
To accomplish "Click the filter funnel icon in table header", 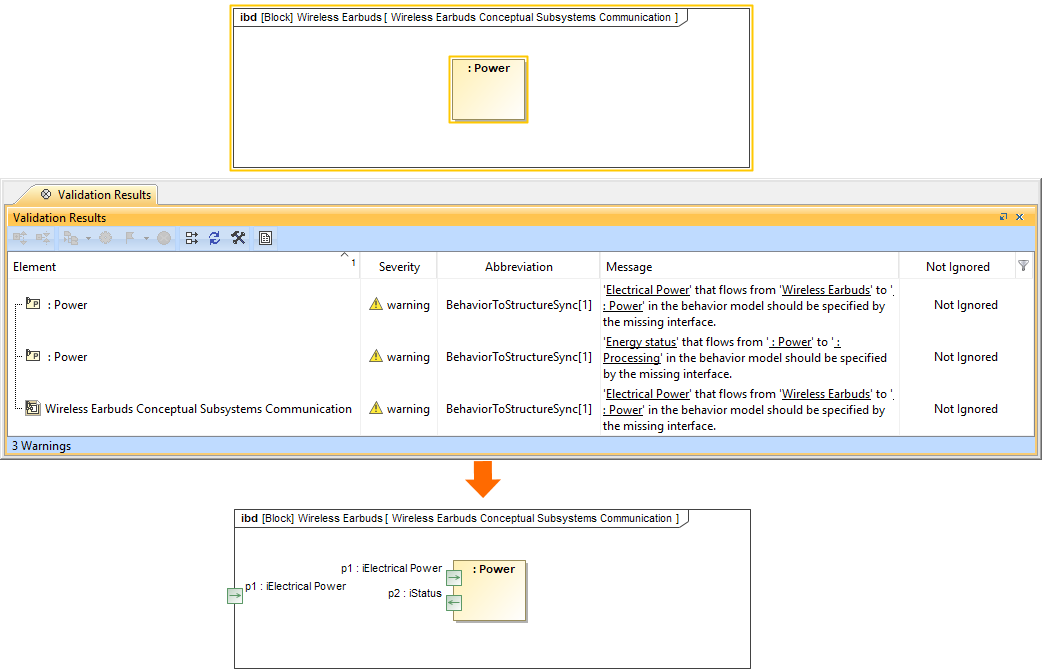I will pos(1023,266).
